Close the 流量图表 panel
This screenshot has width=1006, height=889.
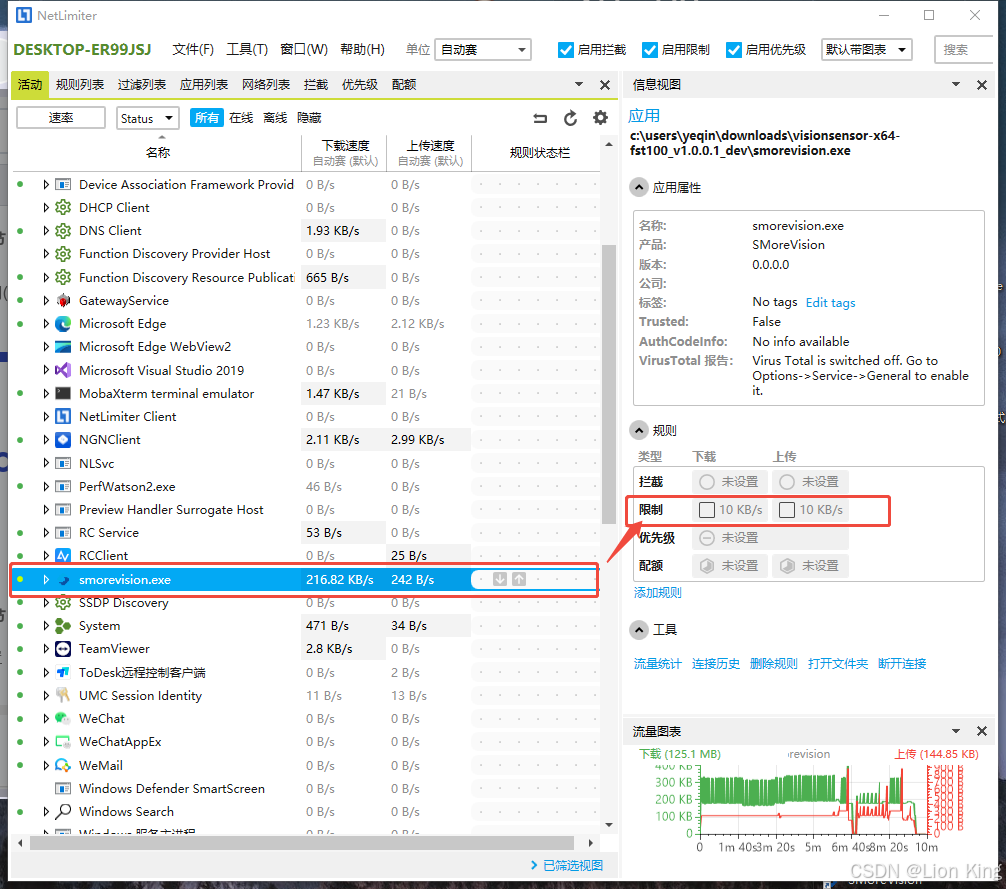pos(982,731)
